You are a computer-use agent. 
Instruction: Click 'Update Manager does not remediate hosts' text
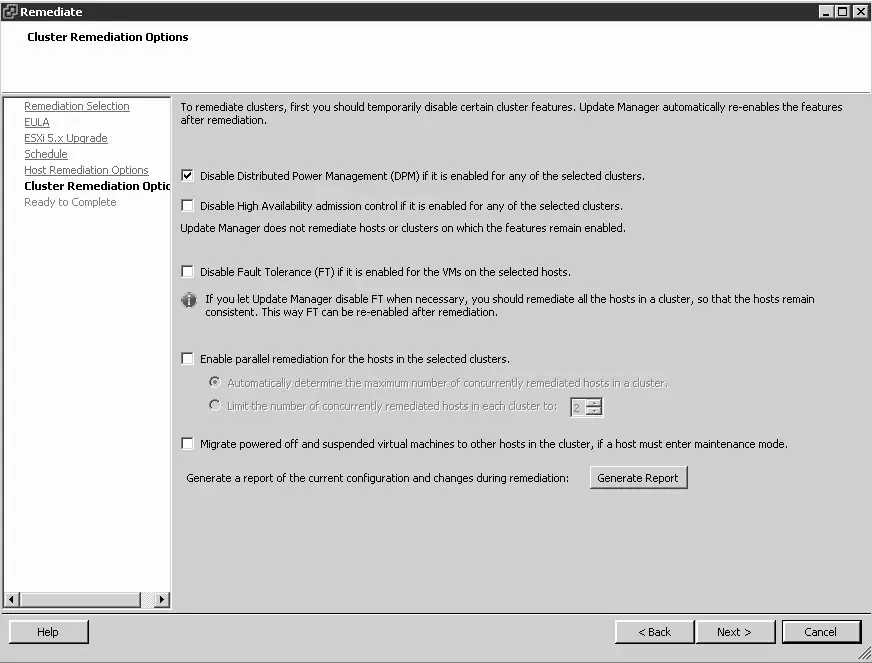point(403,228)
